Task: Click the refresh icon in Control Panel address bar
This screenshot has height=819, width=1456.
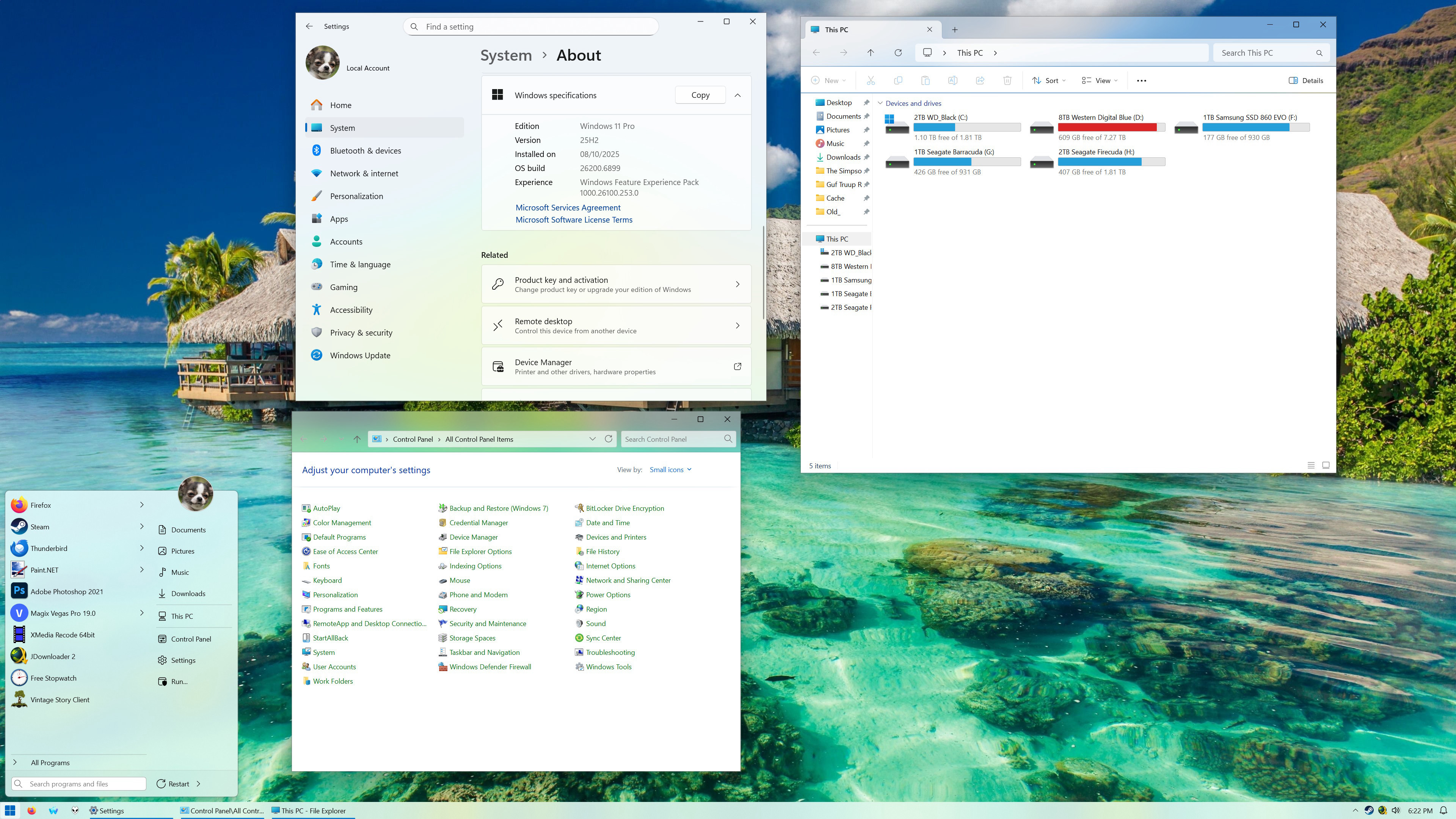Action: (608, 439)
